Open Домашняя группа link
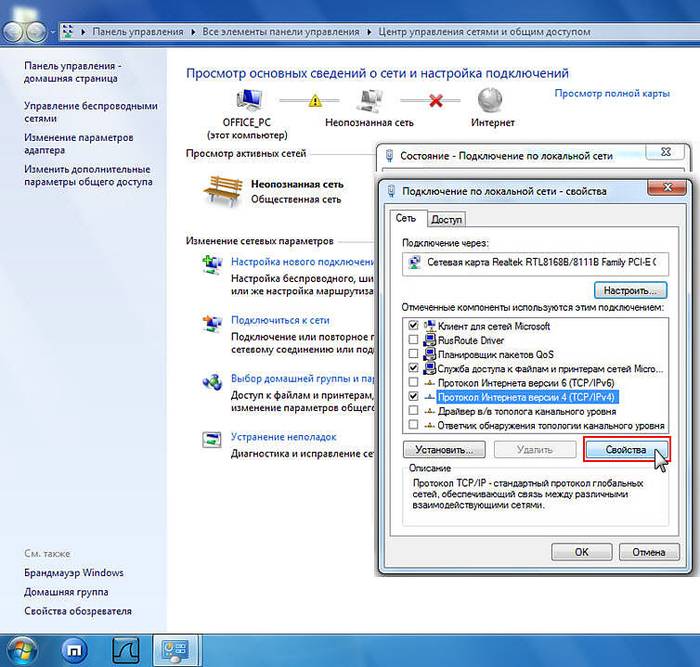Image resolution: width=700 pixels, height=667 pixels. click(66, 592)
